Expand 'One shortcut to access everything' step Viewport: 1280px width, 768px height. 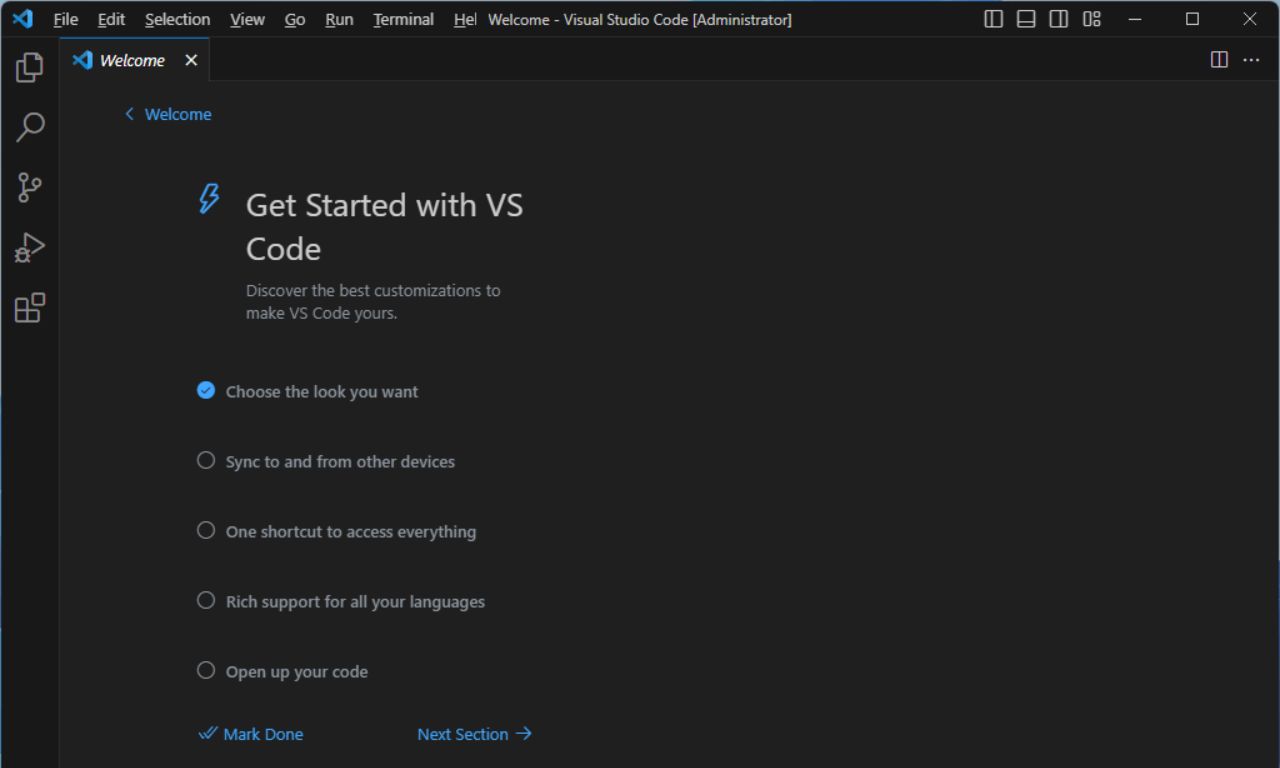coord(351,532)
